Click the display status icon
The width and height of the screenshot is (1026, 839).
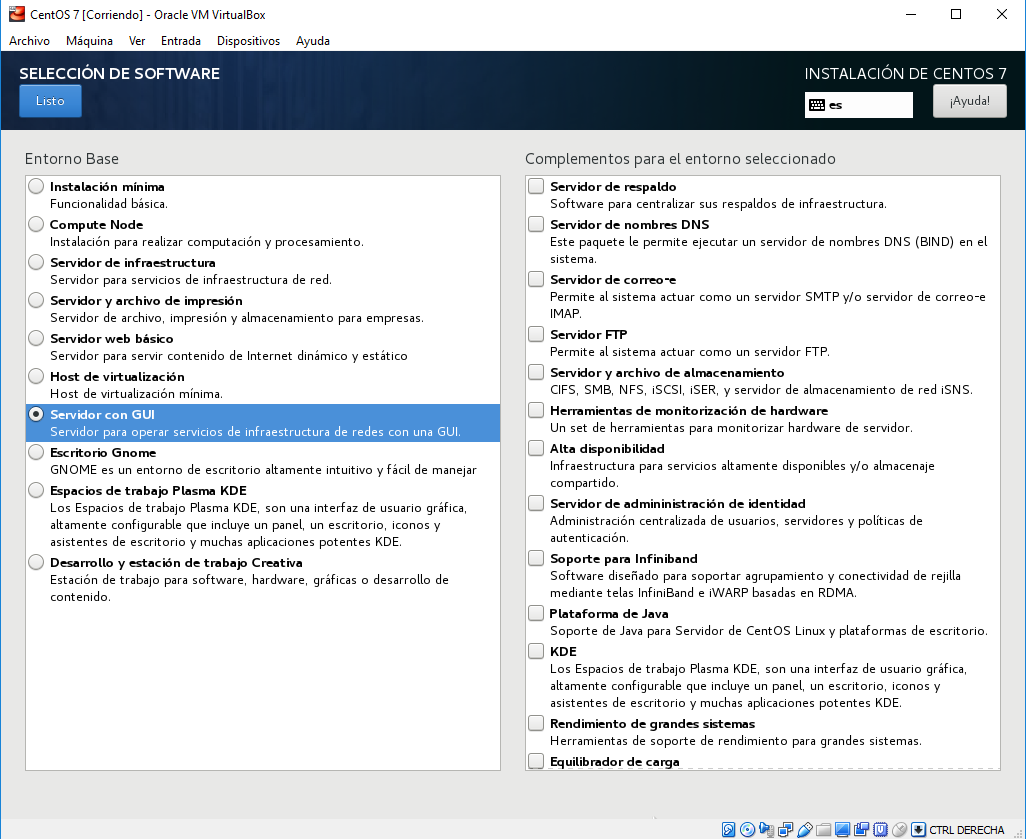[x=842, y=829]
